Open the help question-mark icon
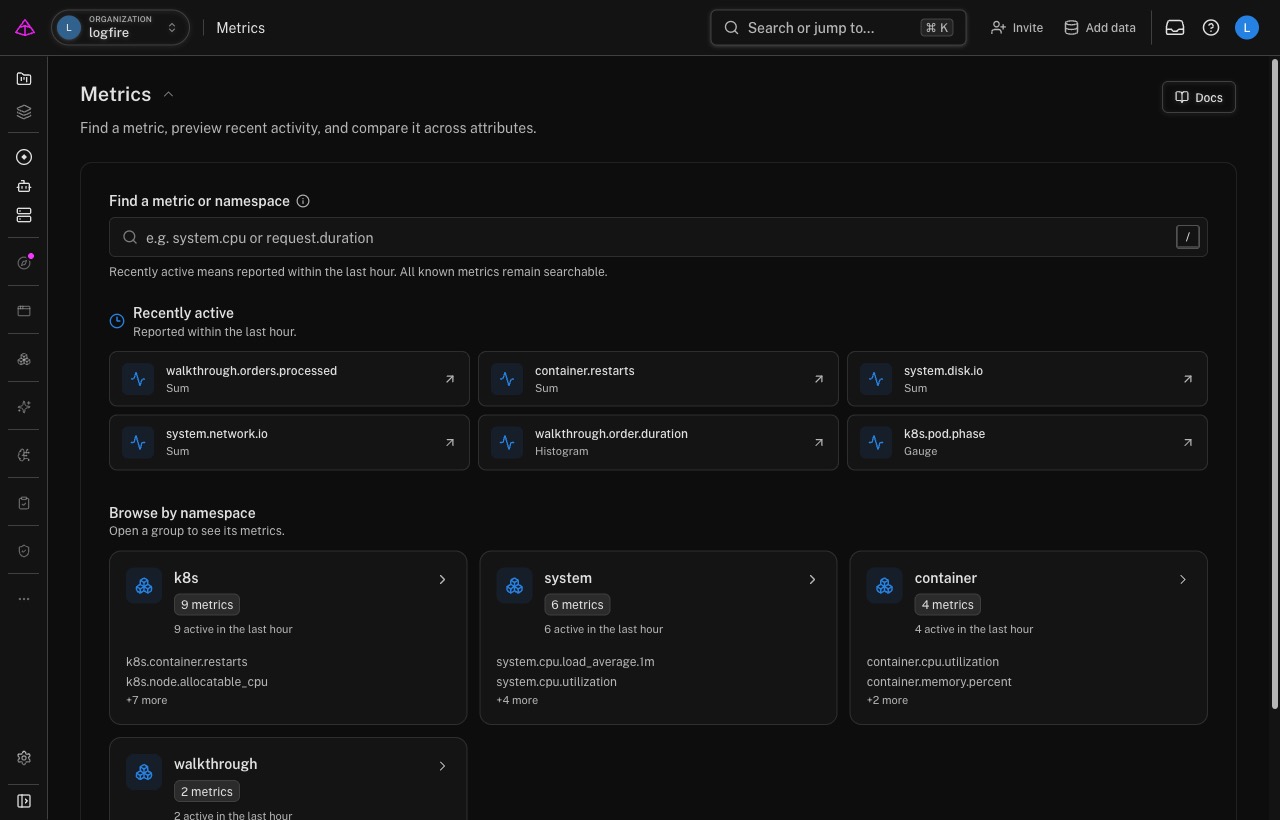This screenshot has width=1280, height=820. click(x=1211, y=28)
